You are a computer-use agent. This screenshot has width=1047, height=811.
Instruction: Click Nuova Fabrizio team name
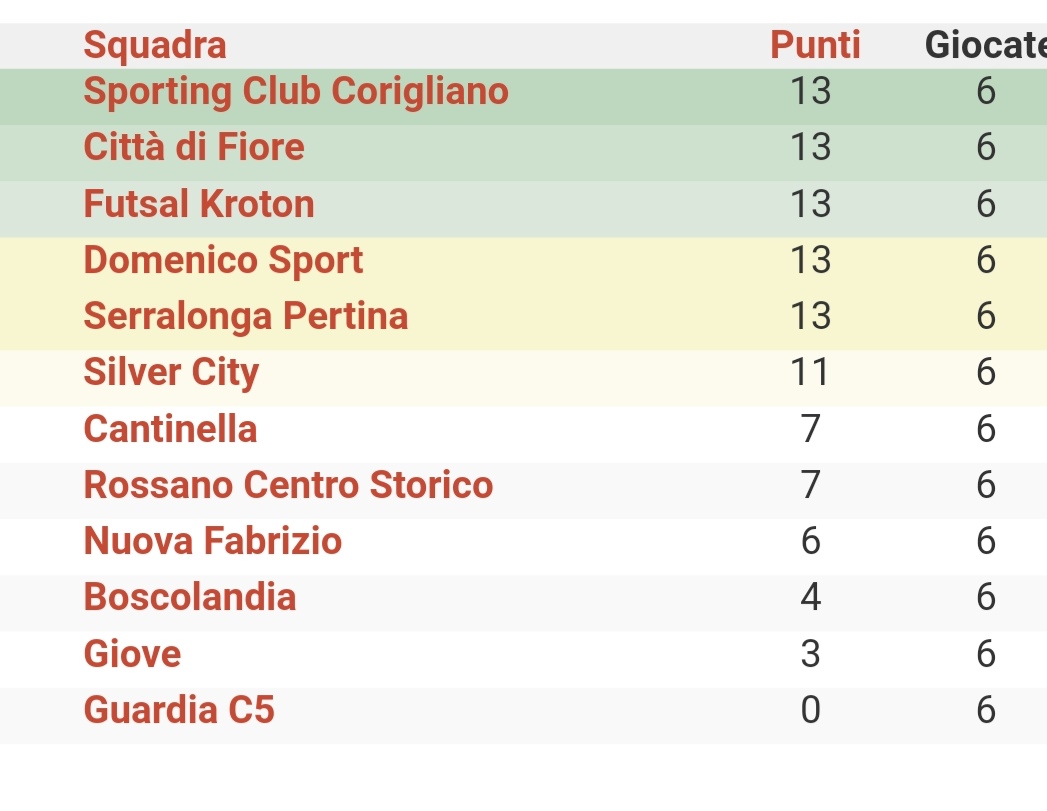(x=212, y=541)
